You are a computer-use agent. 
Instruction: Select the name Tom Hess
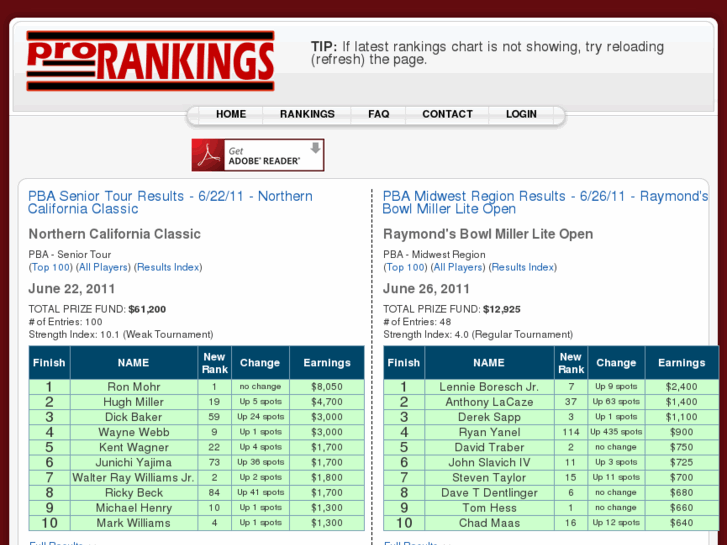click(x=489, y=508)
